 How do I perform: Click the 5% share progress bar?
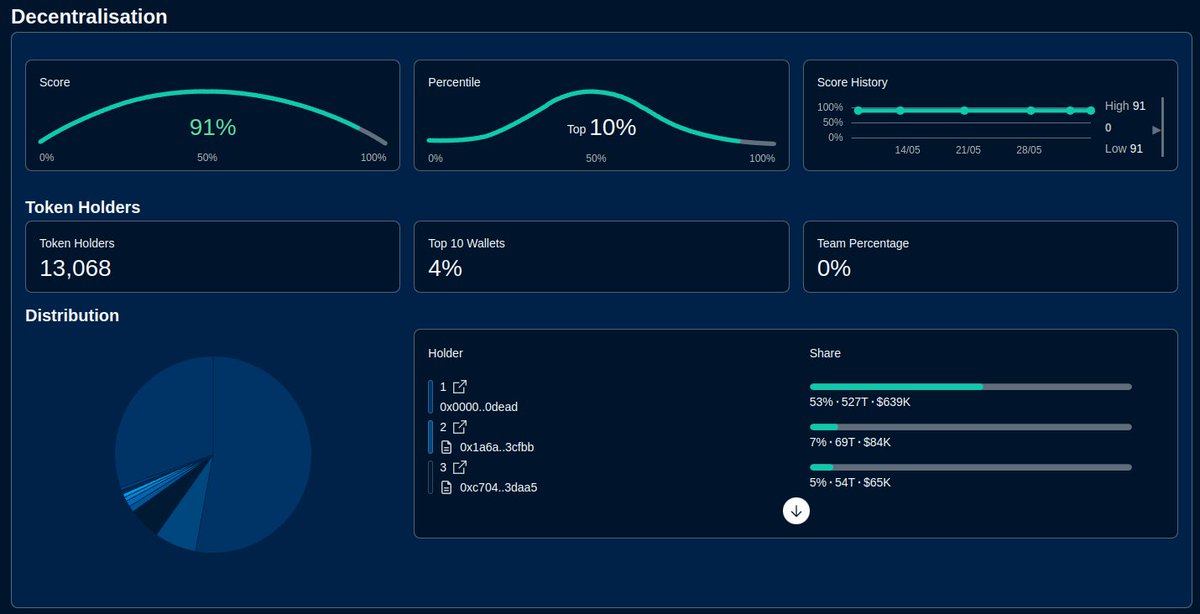click(970, 467)
